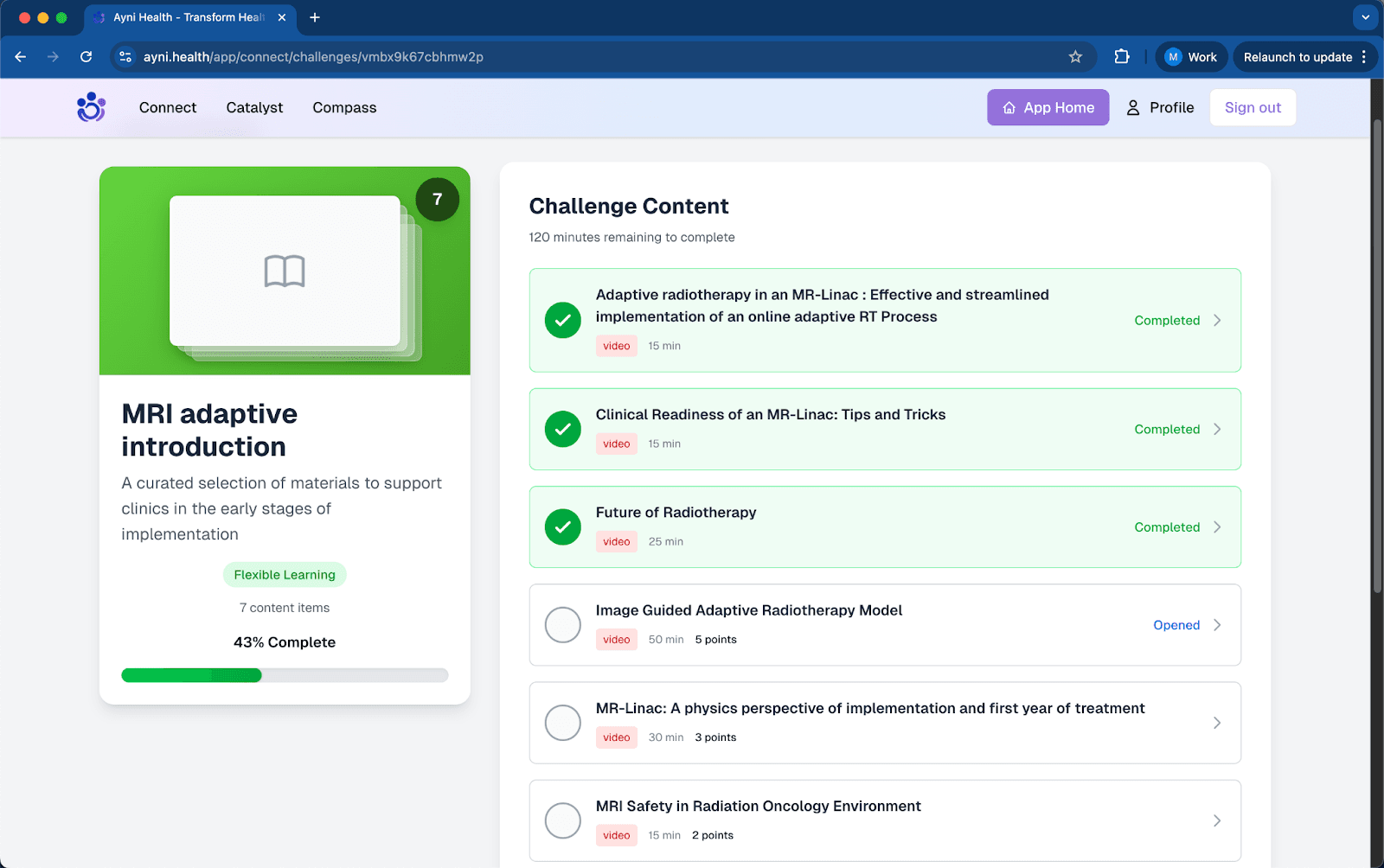Click the Ayni Health logo
The width and height of the screenshot is (1384, 868).
pyautogui.click(x=91, y=107)
